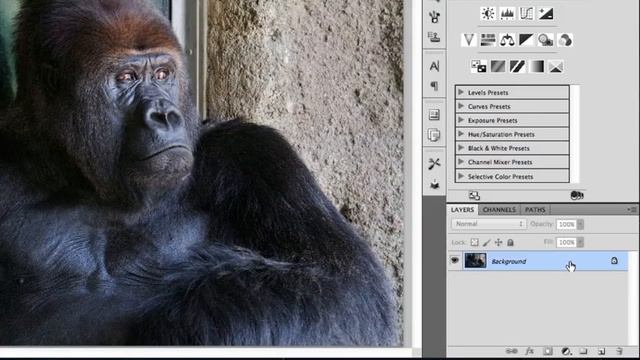Add a Photo Filter adjustment
Screen dimensions: 640x360
tap(546, 40)
